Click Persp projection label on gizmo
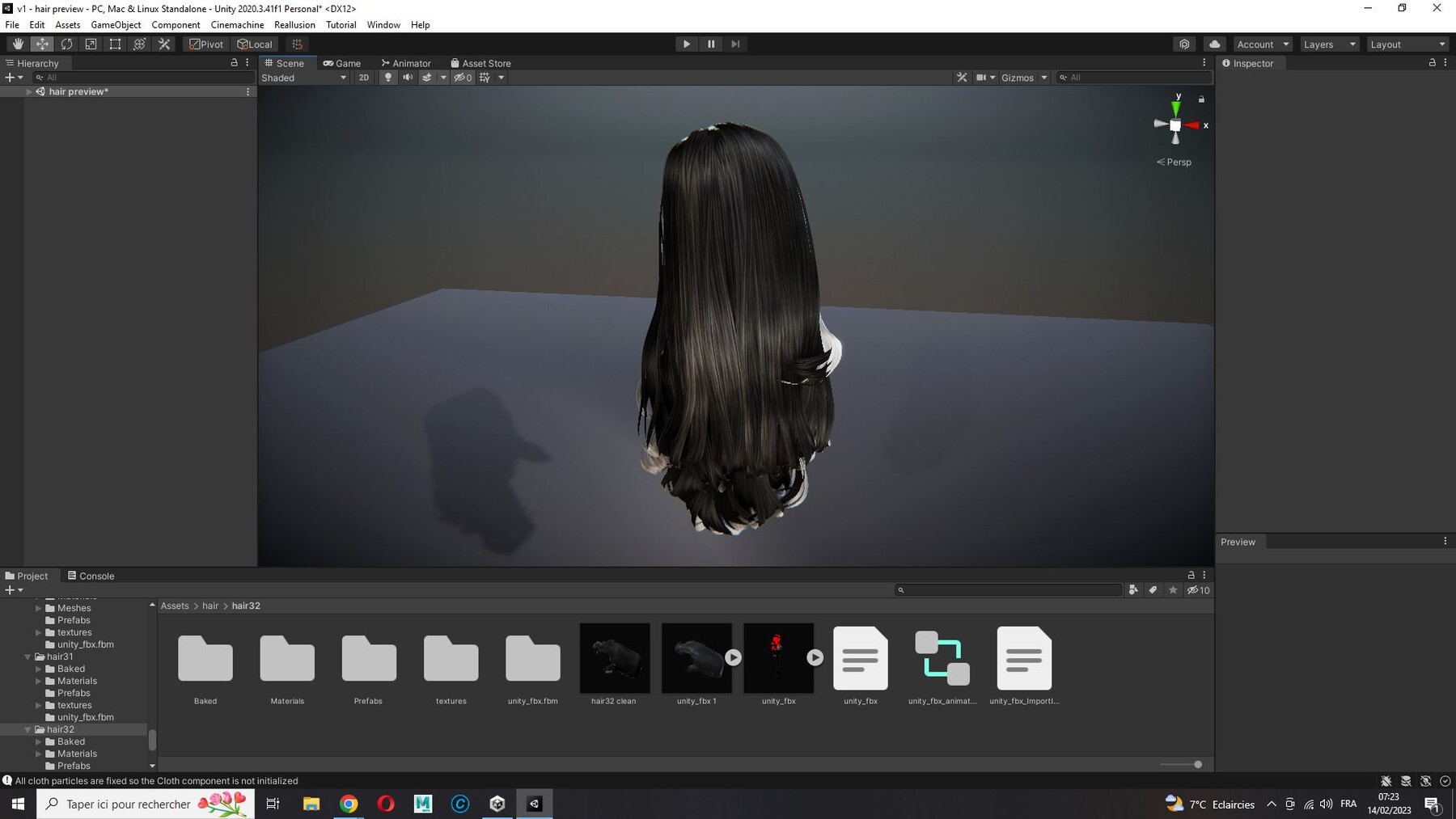The height and width of the screenshot is (819, 1456). (x=1174, y=162)
